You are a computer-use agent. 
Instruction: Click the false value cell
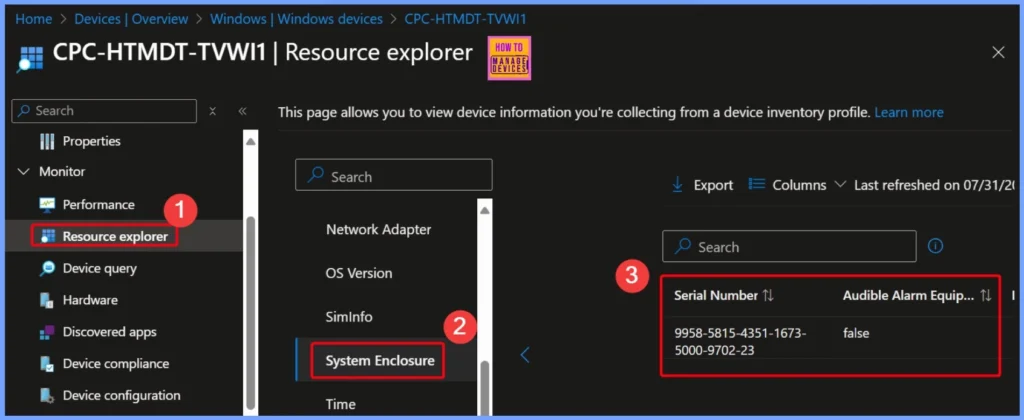coord(856,334)
